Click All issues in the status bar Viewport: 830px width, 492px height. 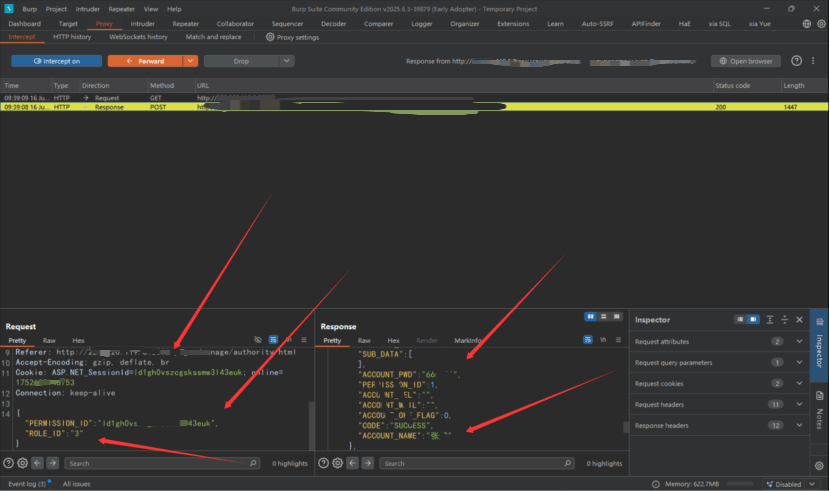point(76,484)
